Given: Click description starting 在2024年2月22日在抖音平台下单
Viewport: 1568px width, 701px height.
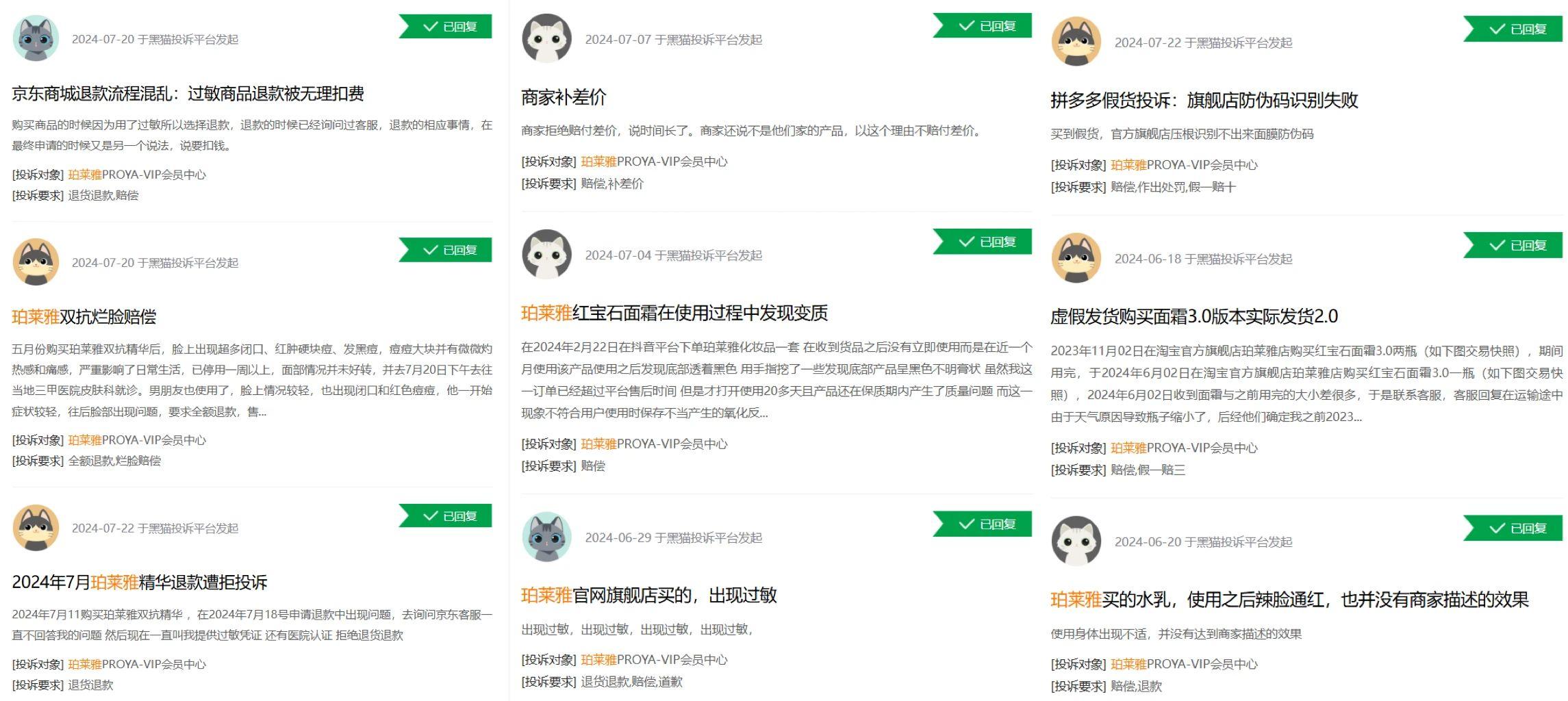Looking at the screenshot, I should [776, 380].
